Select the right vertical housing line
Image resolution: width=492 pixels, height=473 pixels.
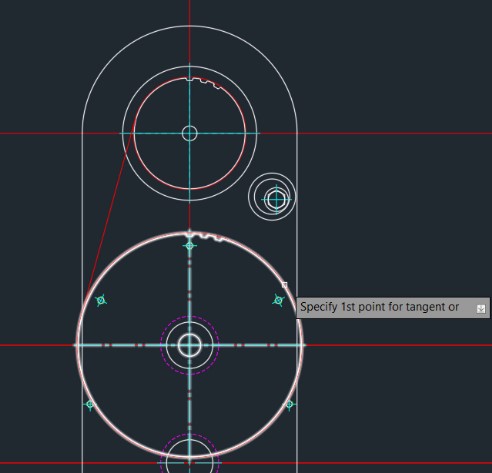(297, 233)
